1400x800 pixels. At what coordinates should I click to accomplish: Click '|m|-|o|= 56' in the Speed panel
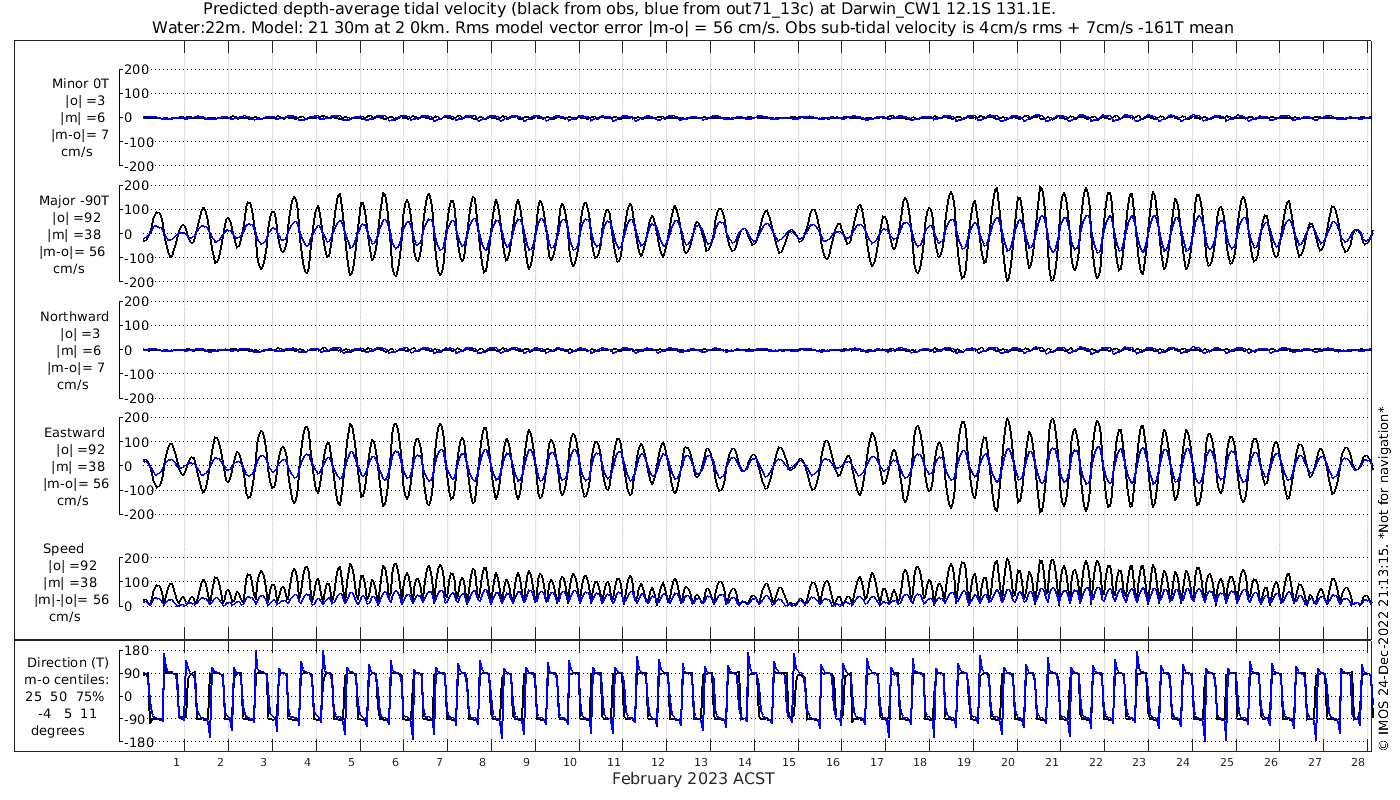pos(72,600)
